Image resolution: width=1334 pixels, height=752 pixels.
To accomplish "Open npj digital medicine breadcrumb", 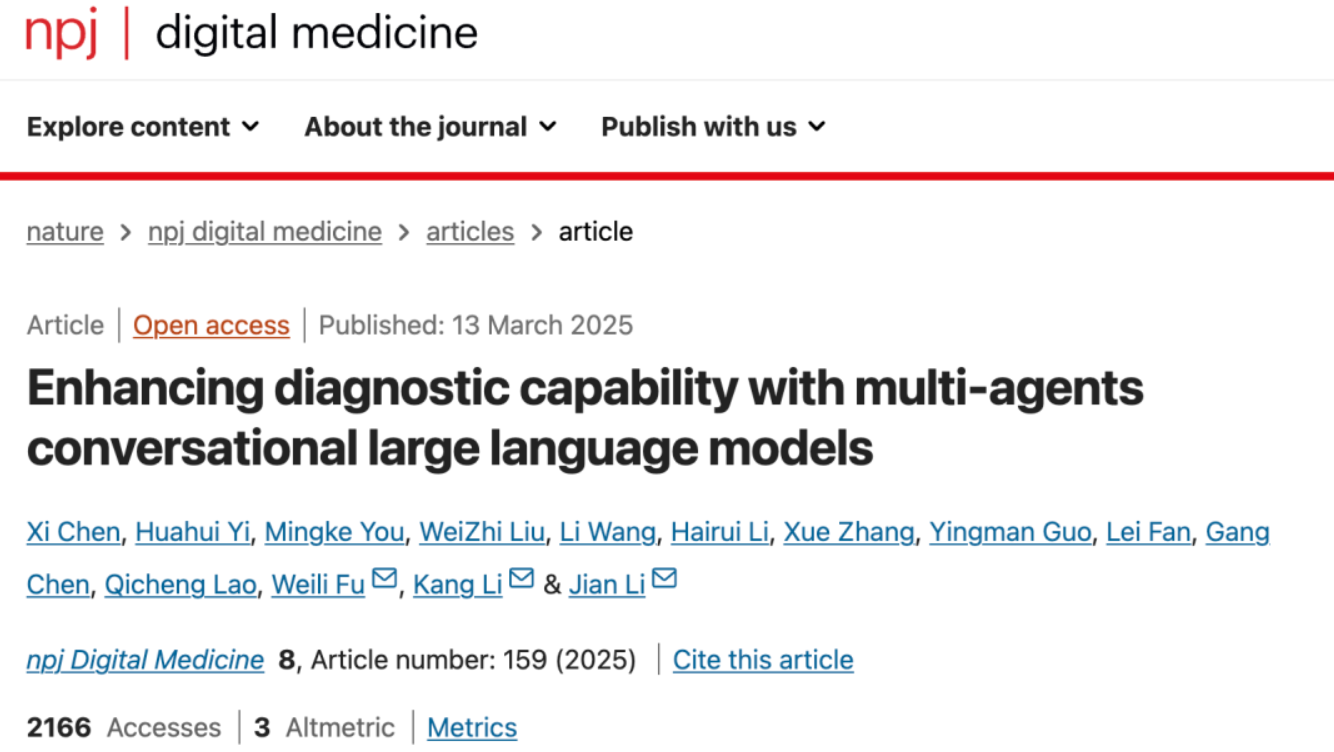I will pyautogui.click(x=265, y=232).
